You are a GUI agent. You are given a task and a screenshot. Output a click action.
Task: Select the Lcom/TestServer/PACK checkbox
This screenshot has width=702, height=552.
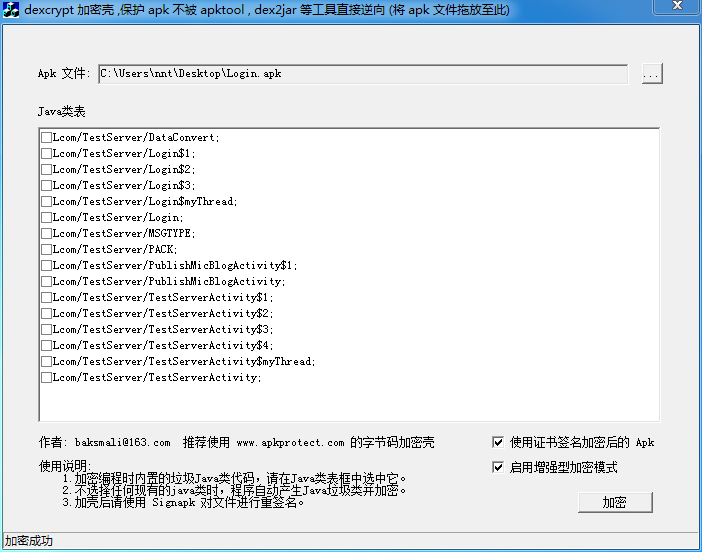click(46, 249)
